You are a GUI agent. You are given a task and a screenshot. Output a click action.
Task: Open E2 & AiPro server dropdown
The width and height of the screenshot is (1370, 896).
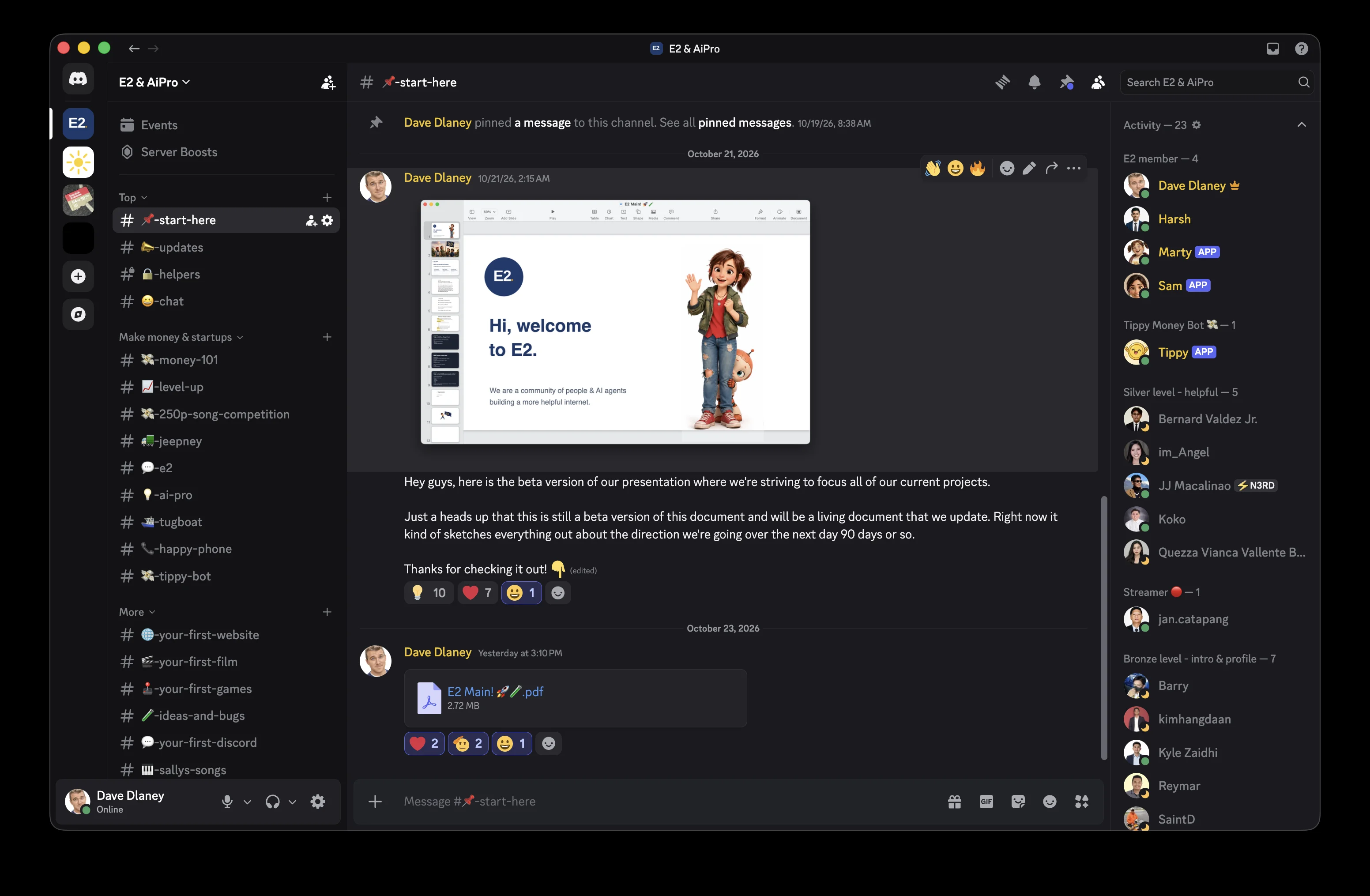(x=154, y=82)
